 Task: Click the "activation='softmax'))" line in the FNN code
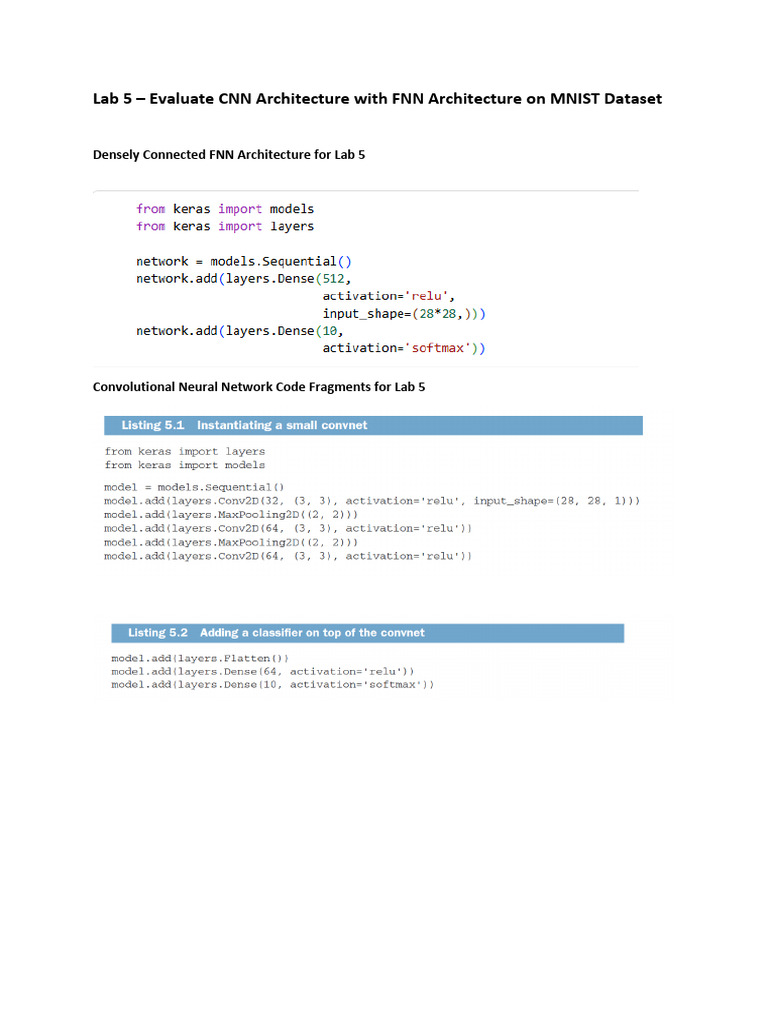[x=404, y=348]
